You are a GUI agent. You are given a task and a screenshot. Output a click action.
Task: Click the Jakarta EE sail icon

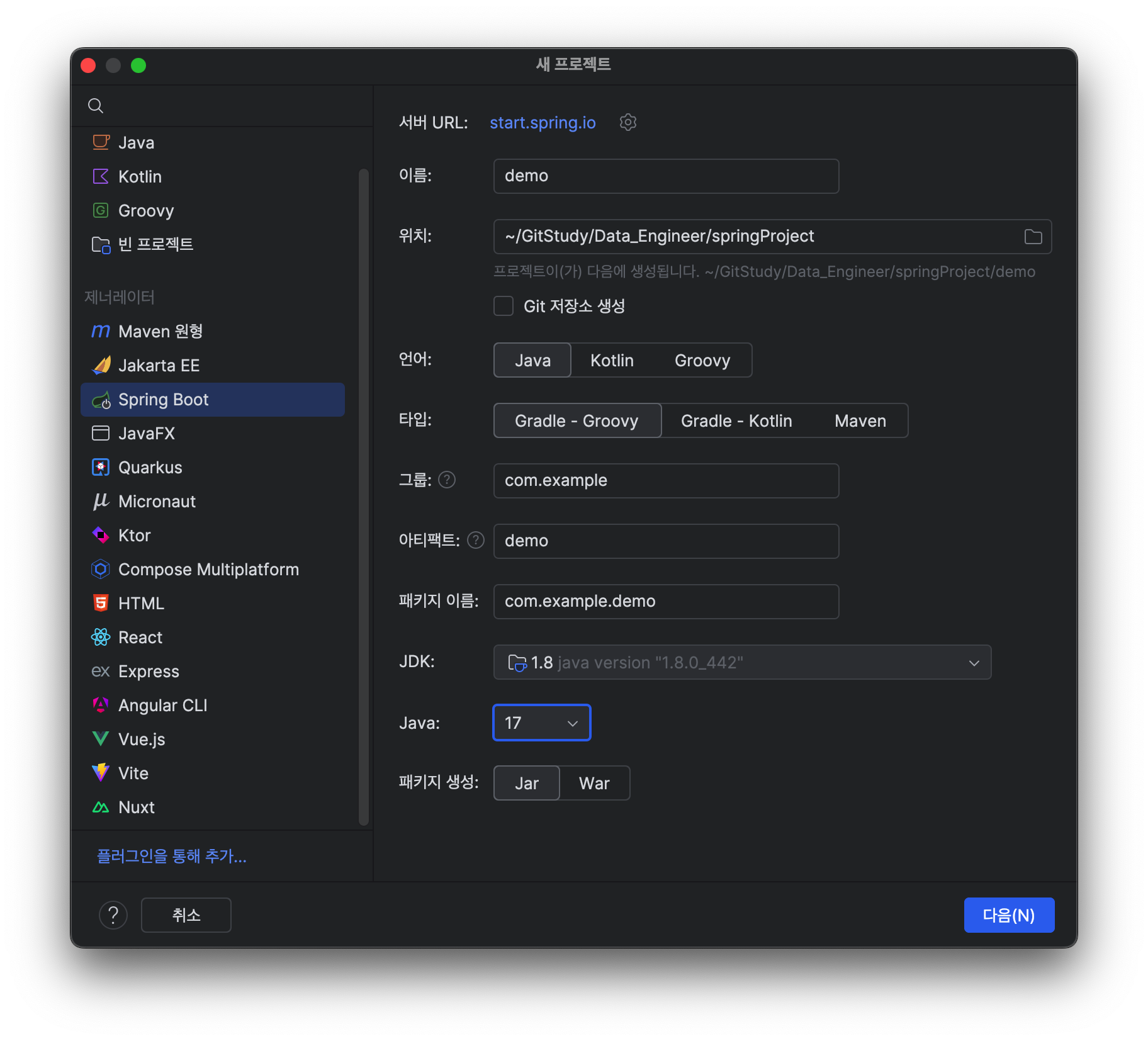point(101,365)
